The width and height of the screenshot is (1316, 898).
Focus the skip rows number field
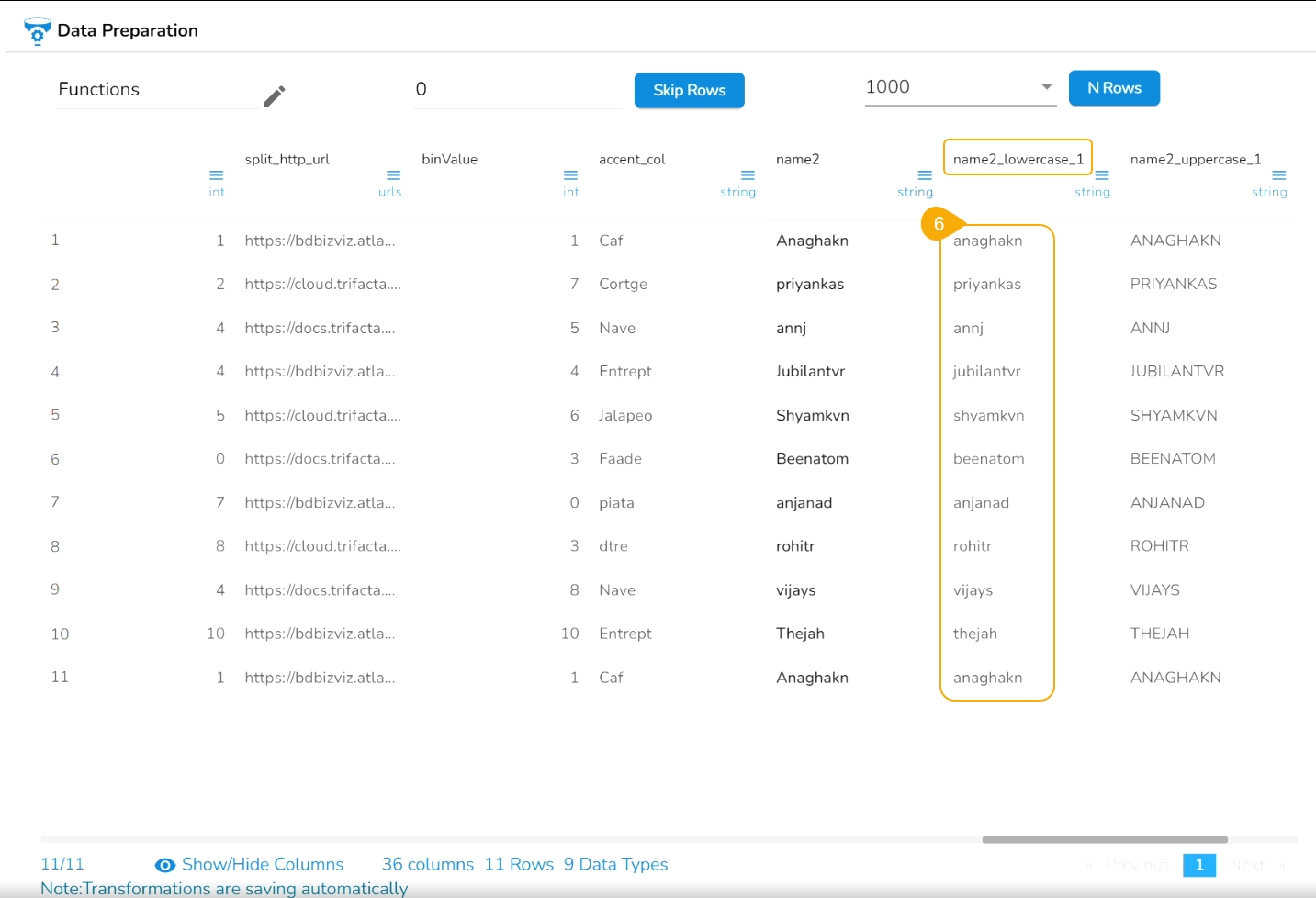coord(518,90)
